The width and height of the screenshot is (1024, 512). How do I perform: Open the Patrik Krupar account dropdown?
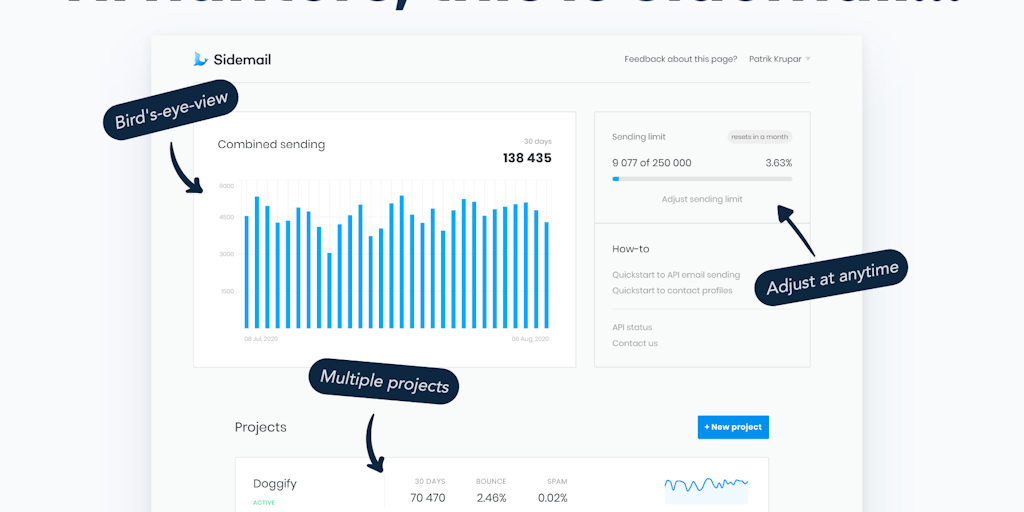(x=779, y=59)
